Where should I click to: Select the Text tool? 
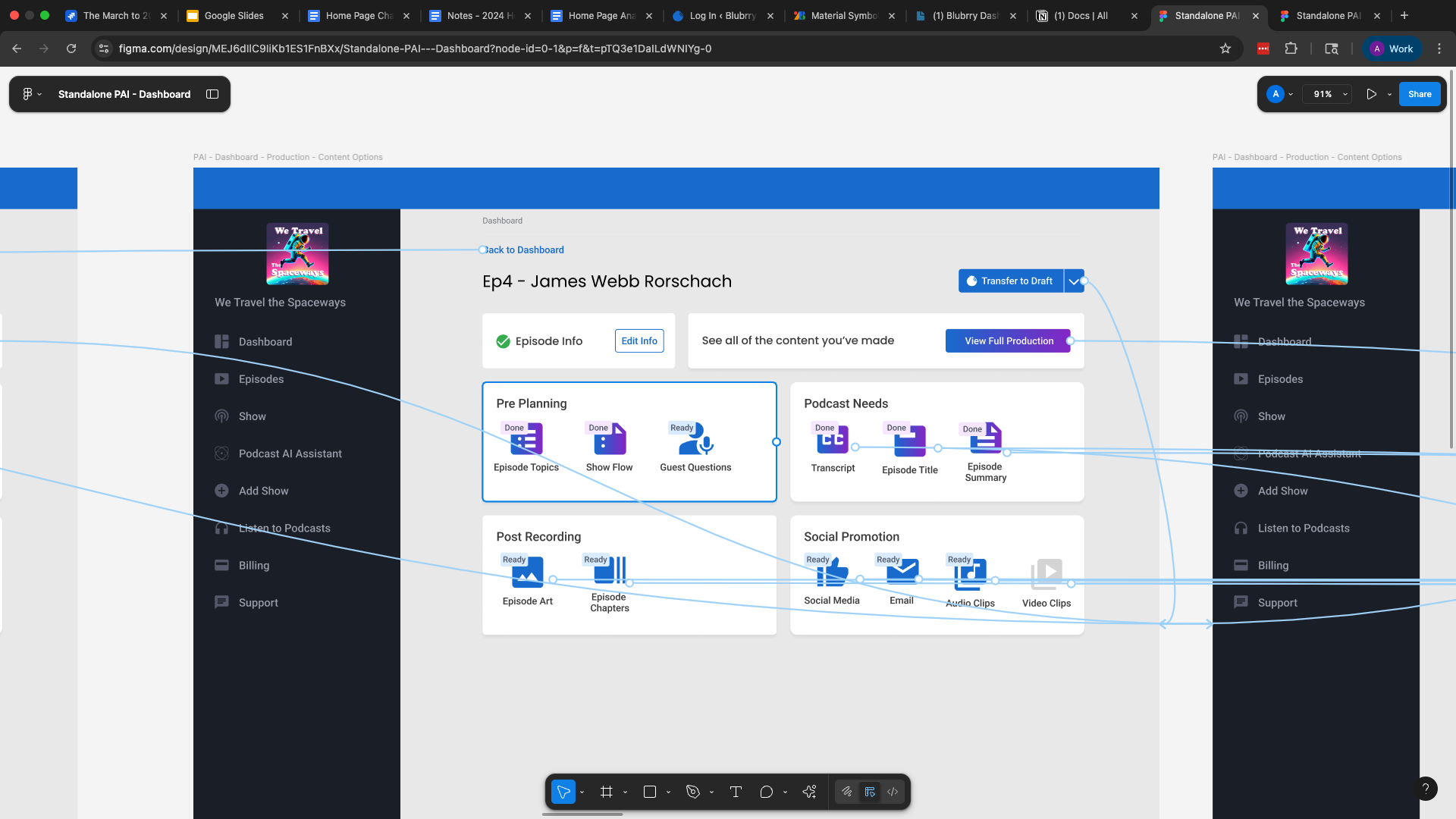pos(735,792)
